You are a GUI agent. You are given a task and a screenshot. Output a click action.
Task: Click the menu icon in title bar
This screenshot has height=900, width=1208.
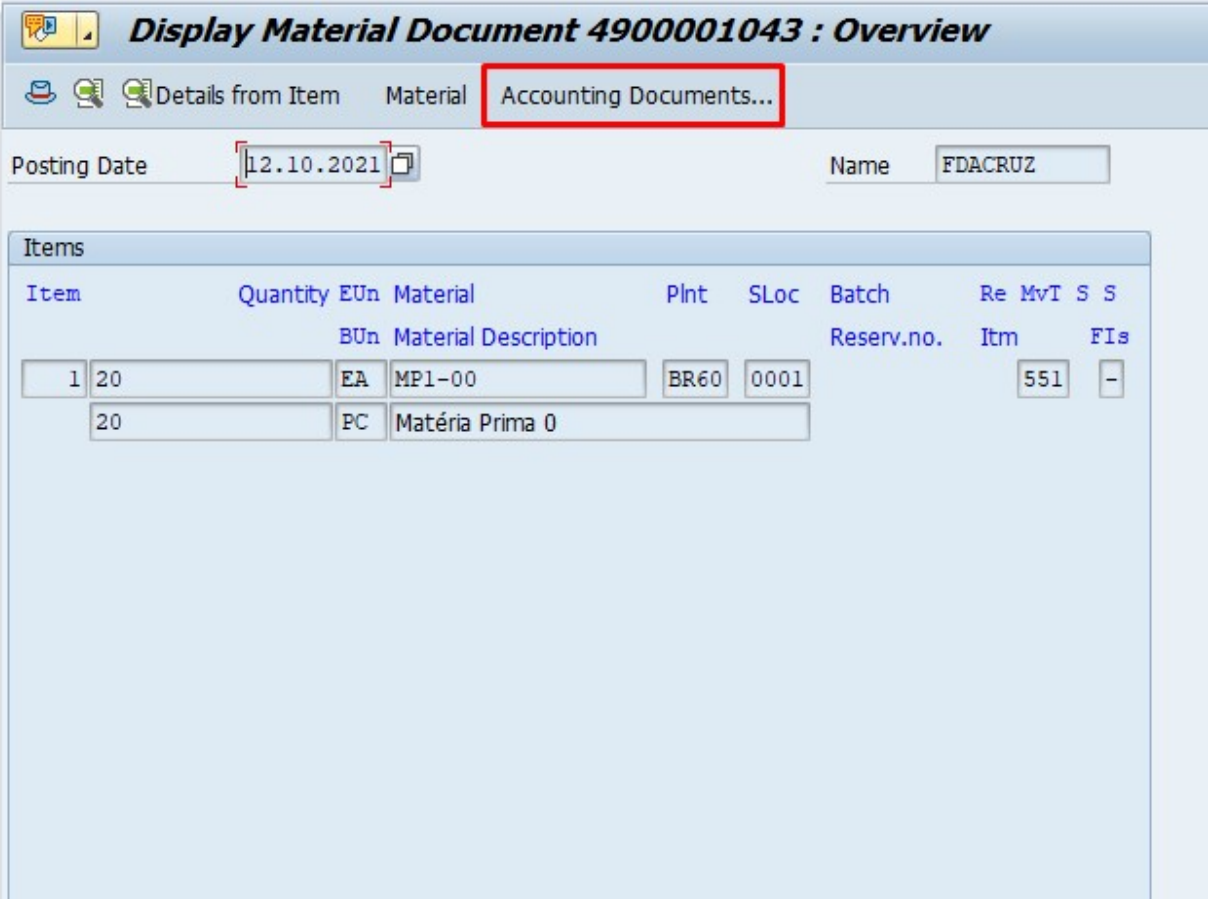[39, 31]
